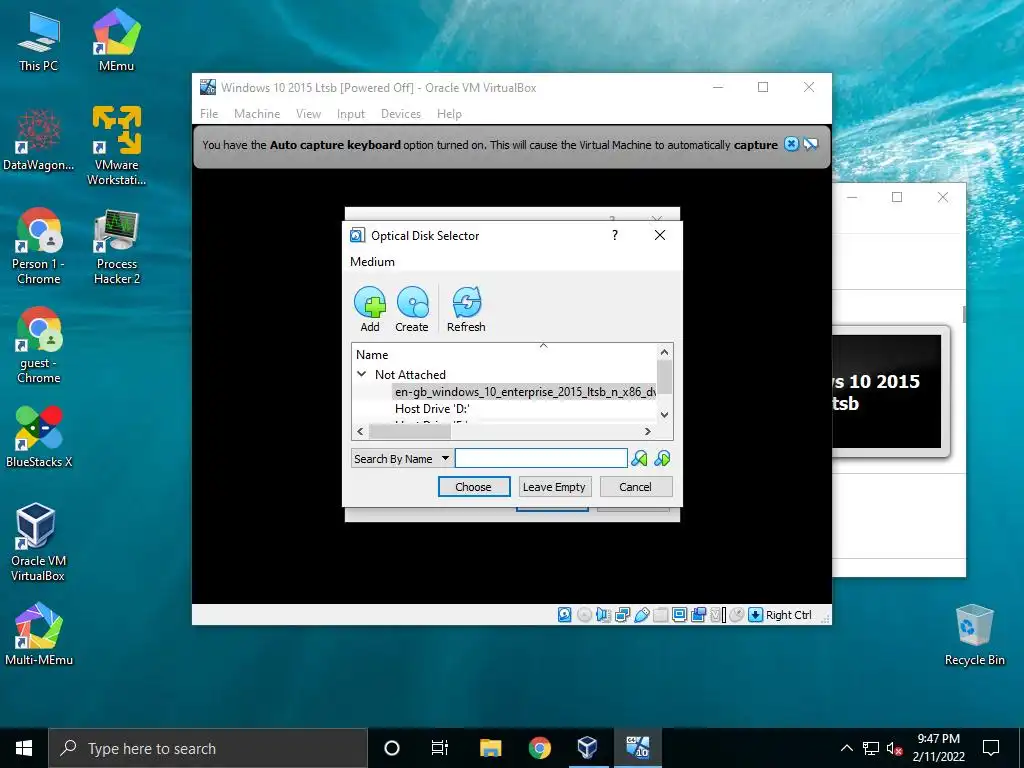This screenshot has width=1024, height=768.
Task: Open guest - Chrome desktop shortcut
Action: [x=39, y=345]
